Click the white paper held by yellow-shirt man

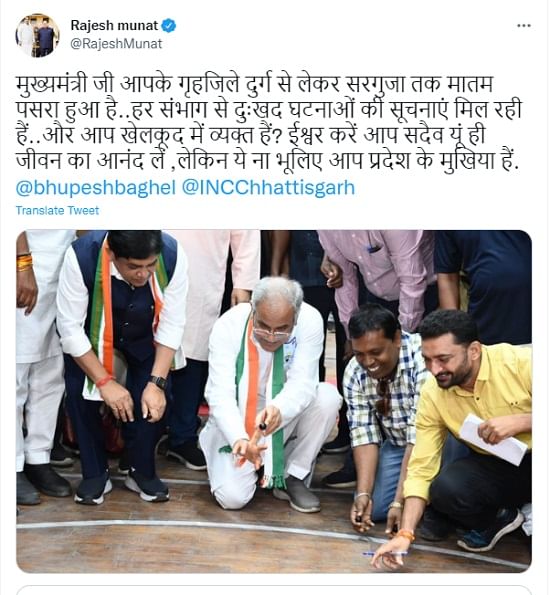point(492,439)
